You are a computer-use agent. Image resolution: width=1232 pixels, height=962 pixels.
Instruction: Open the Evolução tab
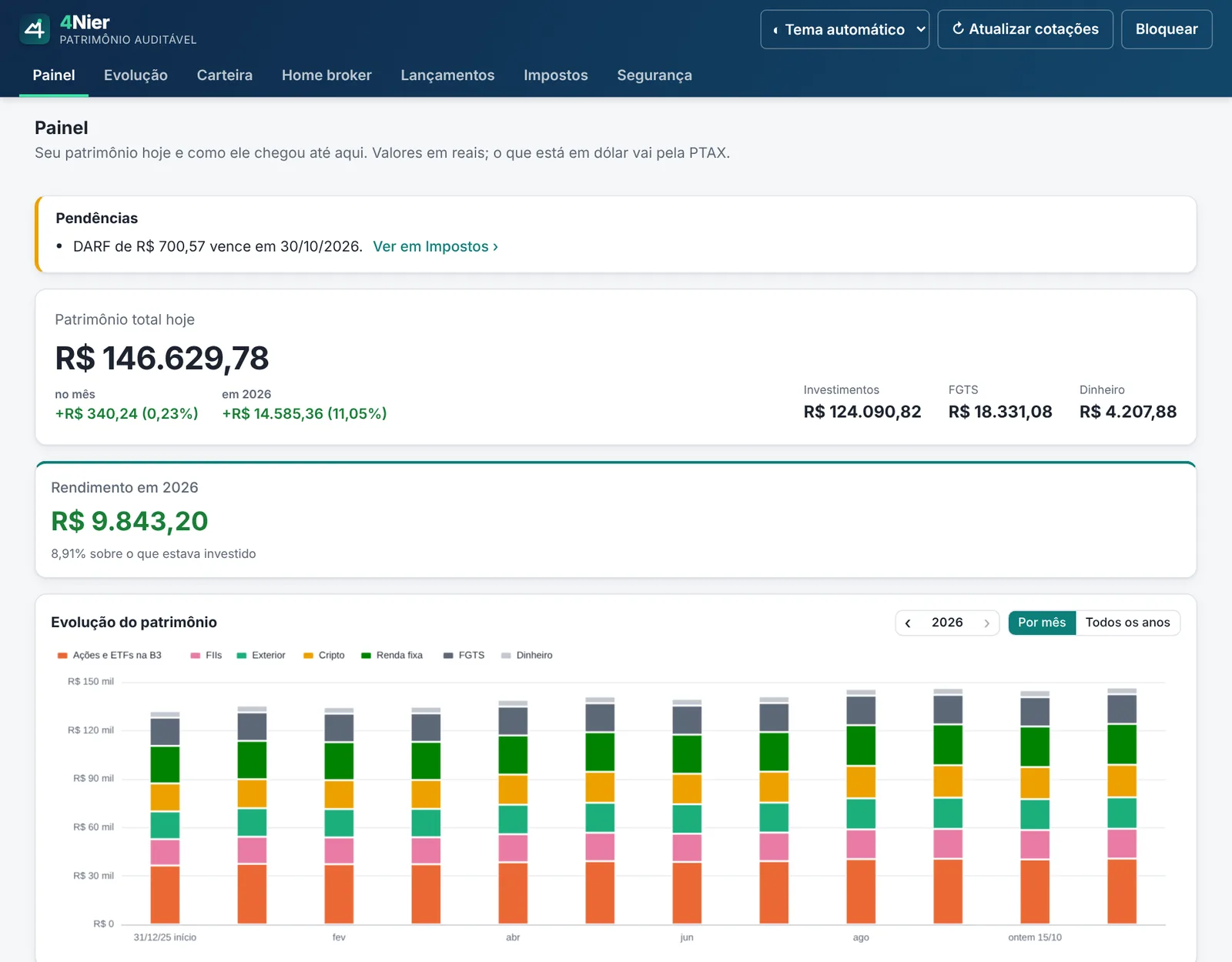(136, 75)
